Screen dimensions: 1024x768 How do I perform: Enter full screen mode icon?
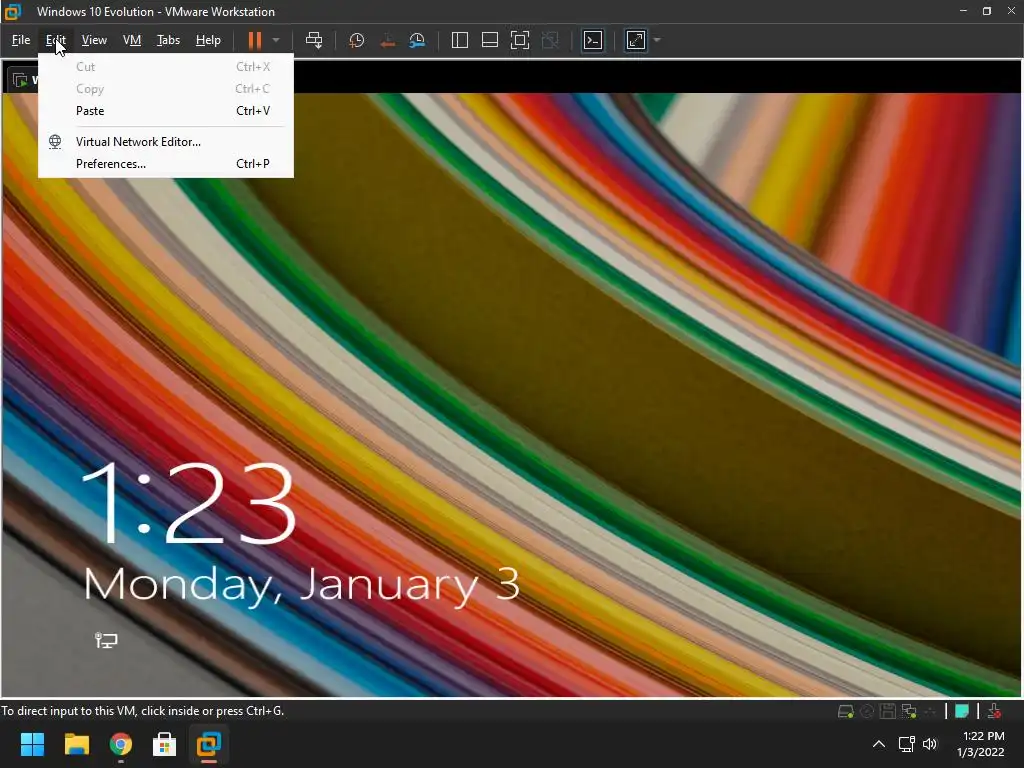coord(520,40)
